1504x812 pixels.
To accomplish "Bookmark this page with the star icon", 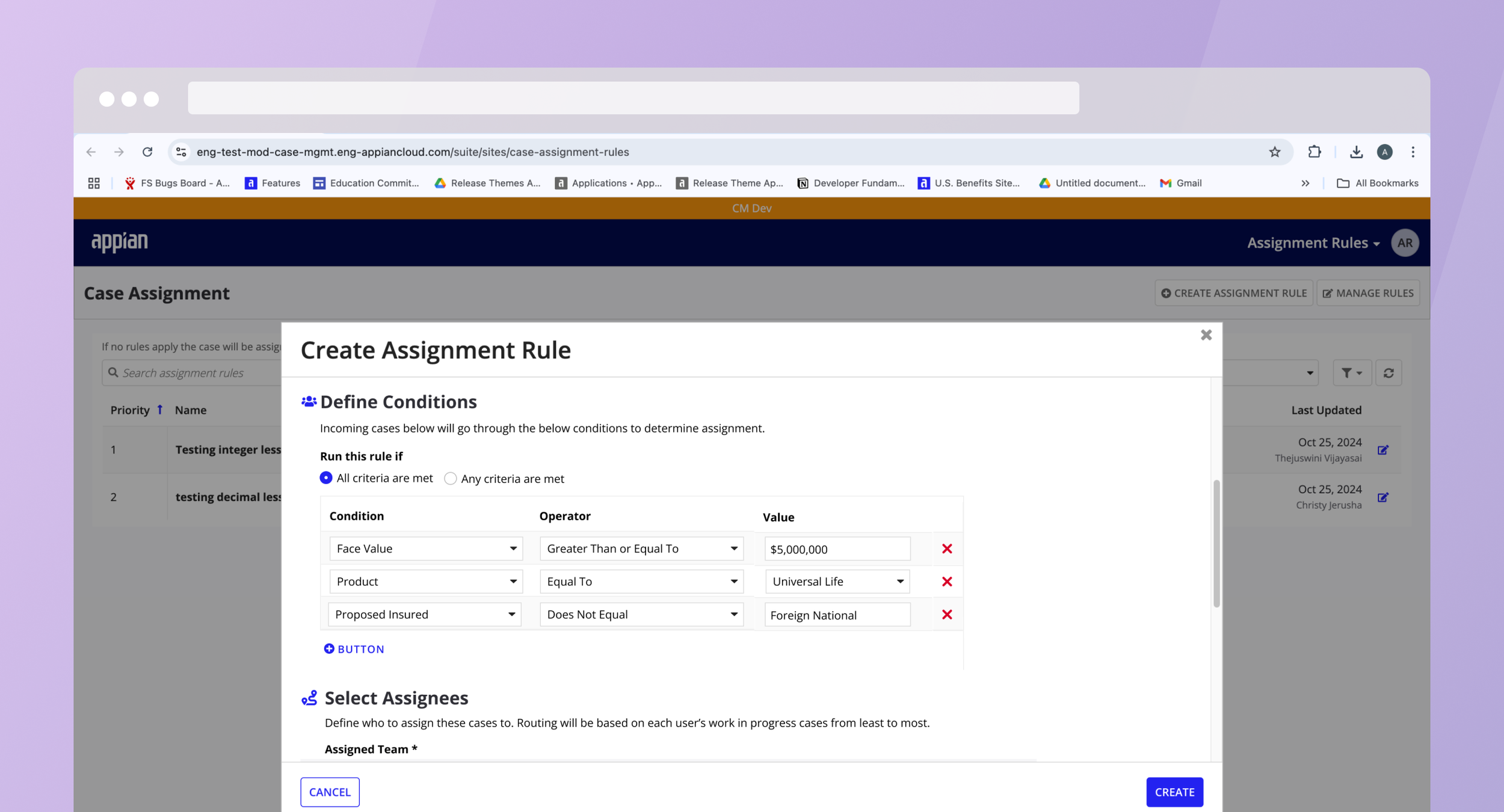I will click(x=1274, y=152).
